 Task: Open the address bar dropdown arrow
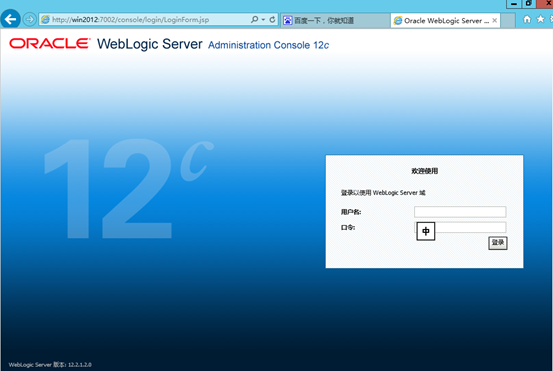click(263, 20)
